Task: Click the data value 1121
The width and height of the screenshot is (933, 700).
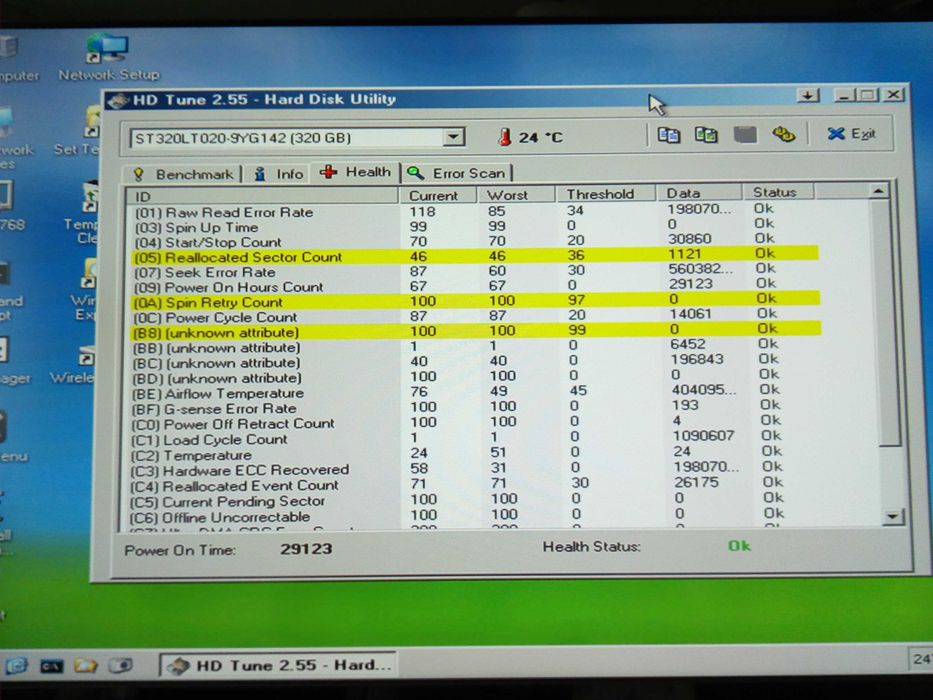Action: 685,254
